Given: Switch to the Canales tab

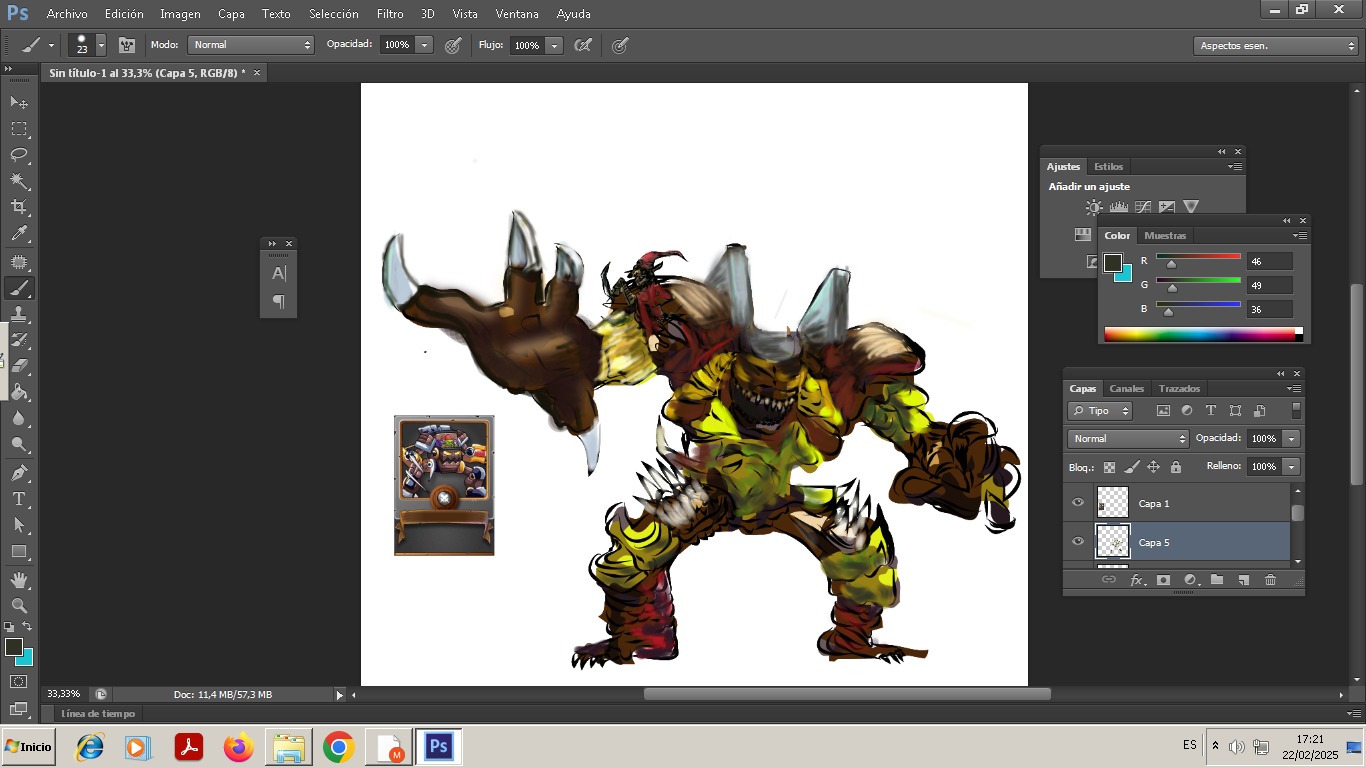Looking at the screenshot, I should coord(1127,389).
